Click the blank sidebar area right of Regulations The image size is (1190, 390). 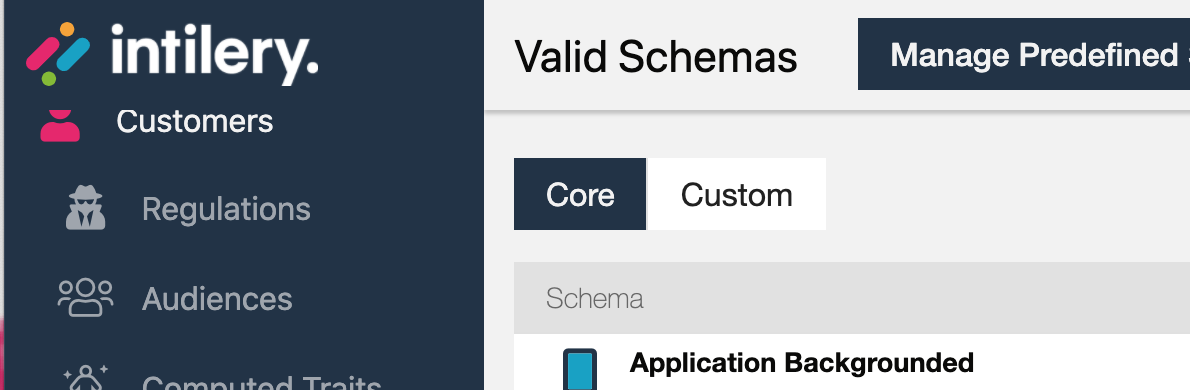(x=395, y=209)
